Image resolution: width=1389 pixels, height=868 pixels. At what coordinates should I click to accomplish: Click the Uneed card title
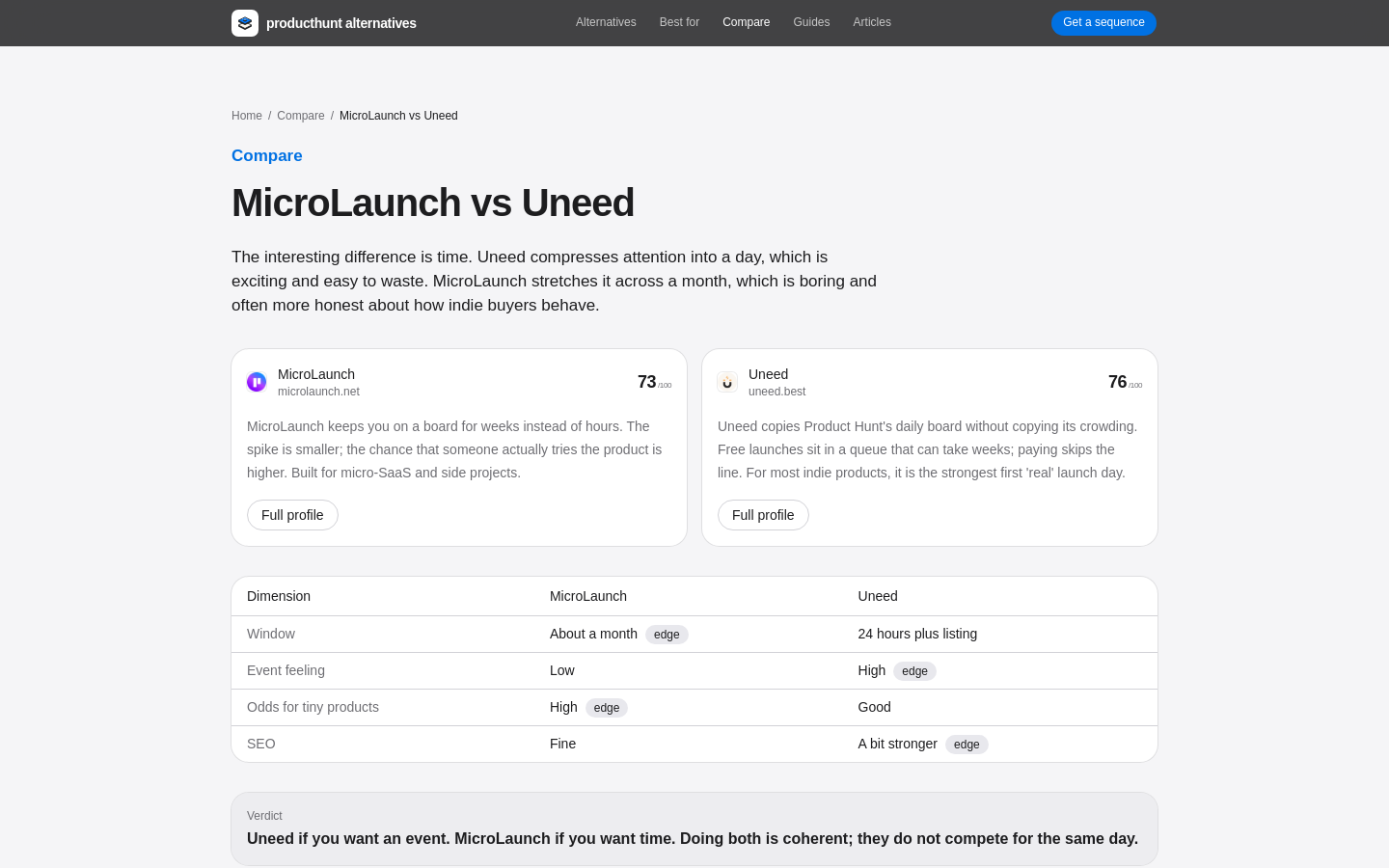coord(768,374)
